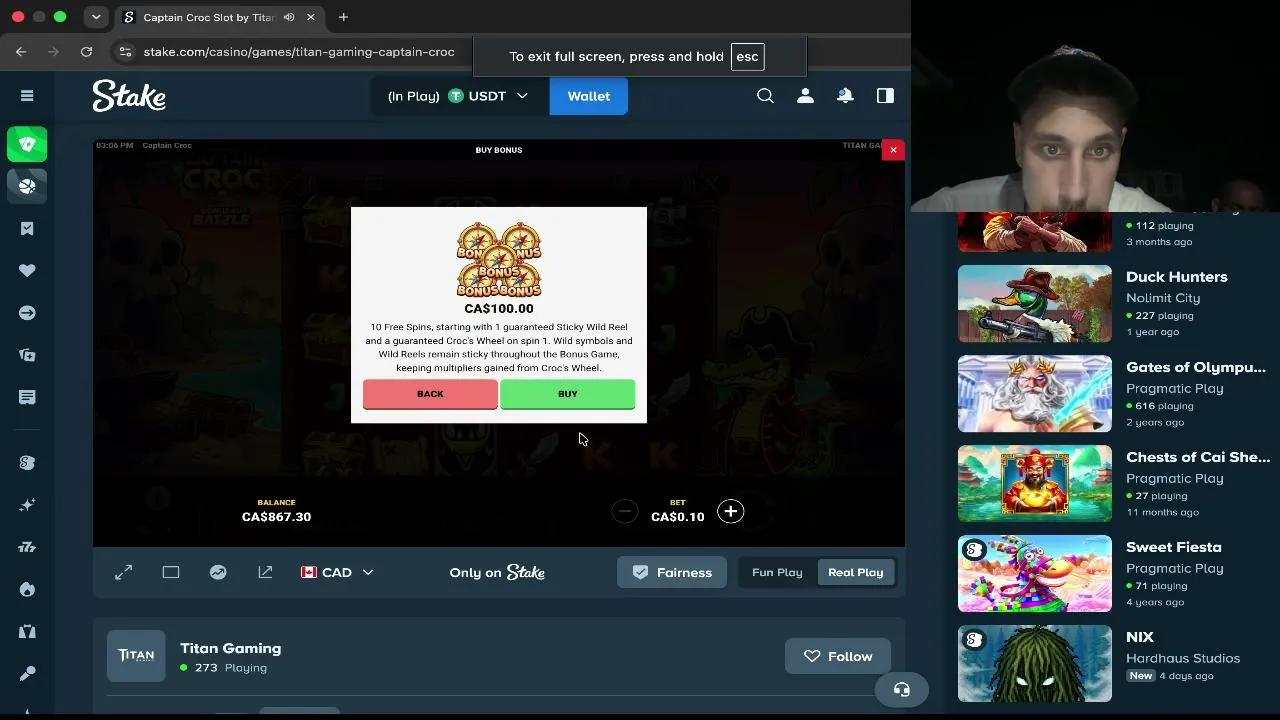This screenshot has width=1280, height=720.
Task: Click the Fairness button
Action: click(672, 572)
